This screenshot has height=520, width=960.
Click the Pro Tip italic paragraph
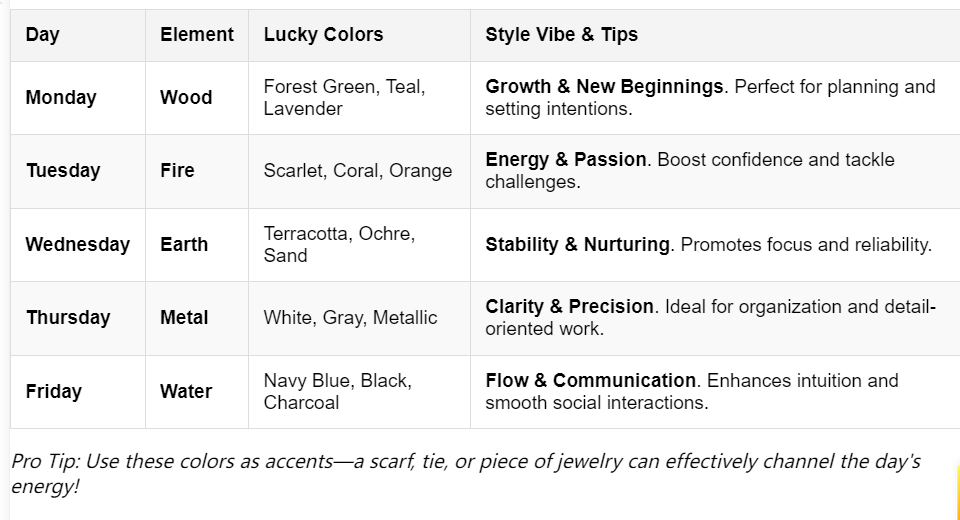pos(466,474)
